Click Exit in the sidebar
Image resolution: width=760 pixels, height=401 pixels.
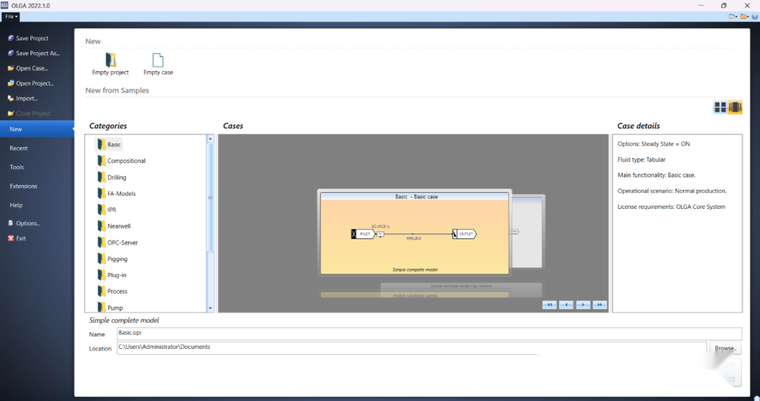(17, 238)
